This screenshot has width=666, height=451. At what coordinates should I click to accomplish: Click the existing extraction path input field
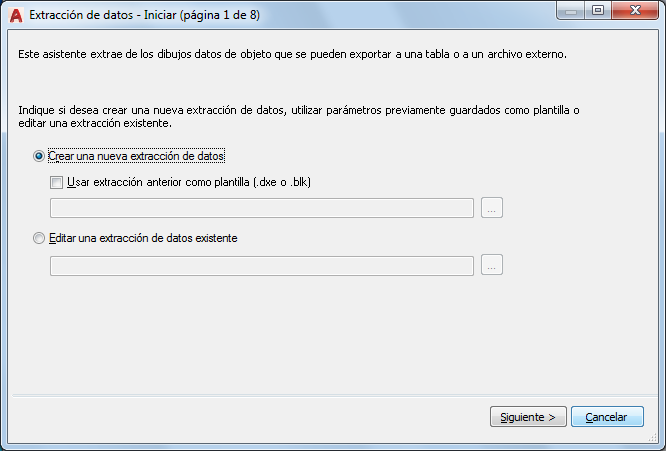coord(261,265)
